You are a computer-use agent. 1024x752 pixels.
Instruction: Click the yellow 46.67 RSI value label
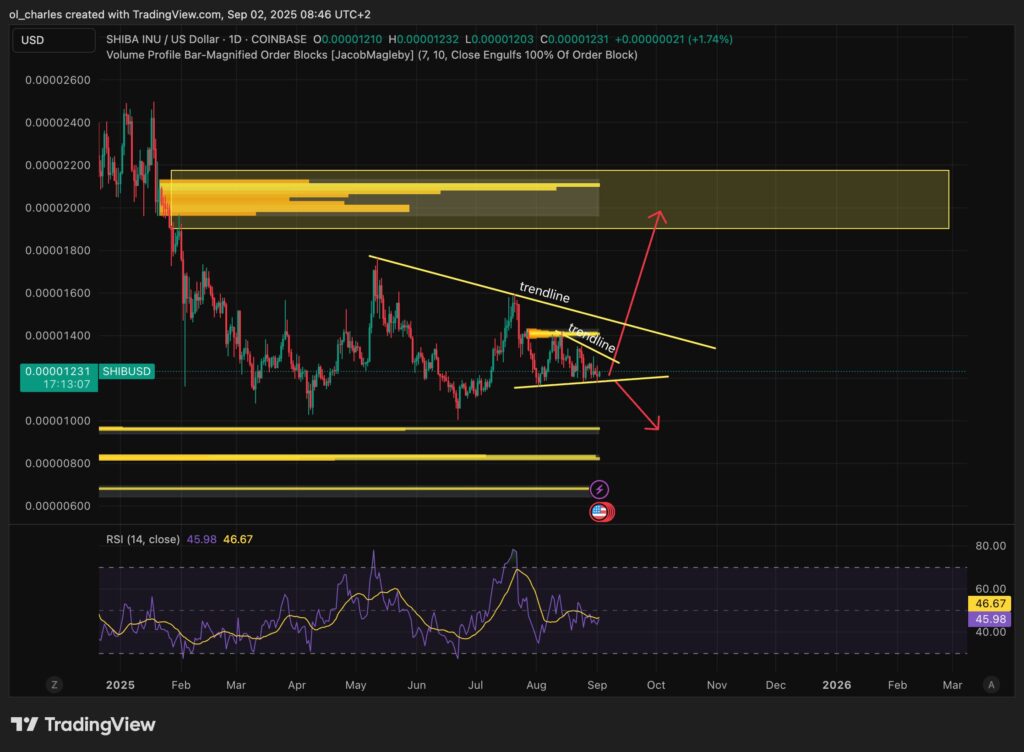coord(989,604)
